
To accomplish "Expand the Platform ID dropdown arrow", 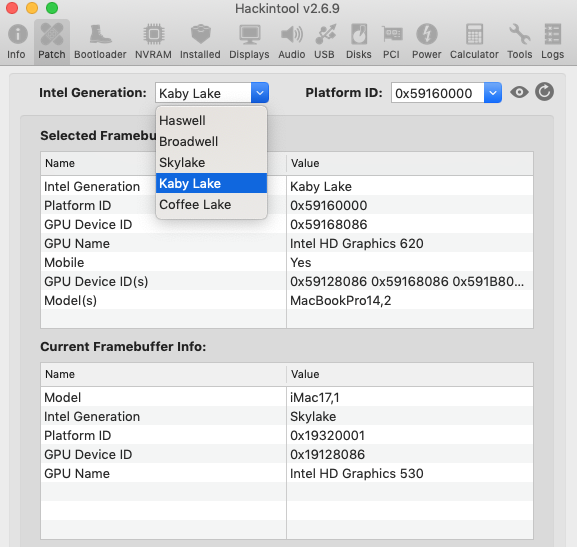I will point(493,93).
